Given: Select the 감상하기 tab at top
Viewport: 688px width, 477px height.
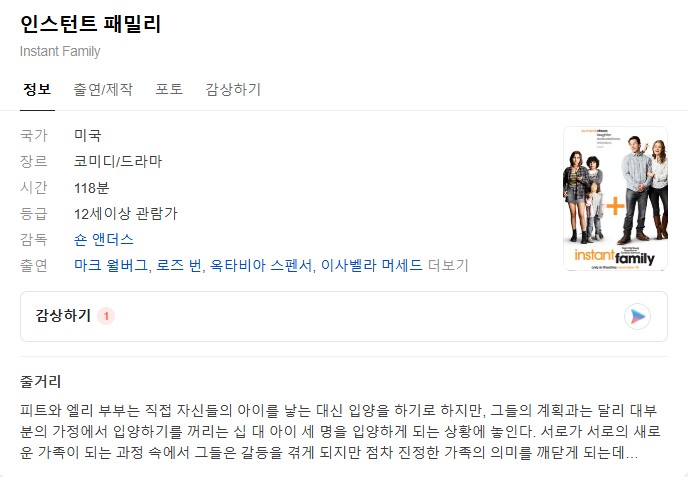Looking at the screenshot, I should click(233, 90).
